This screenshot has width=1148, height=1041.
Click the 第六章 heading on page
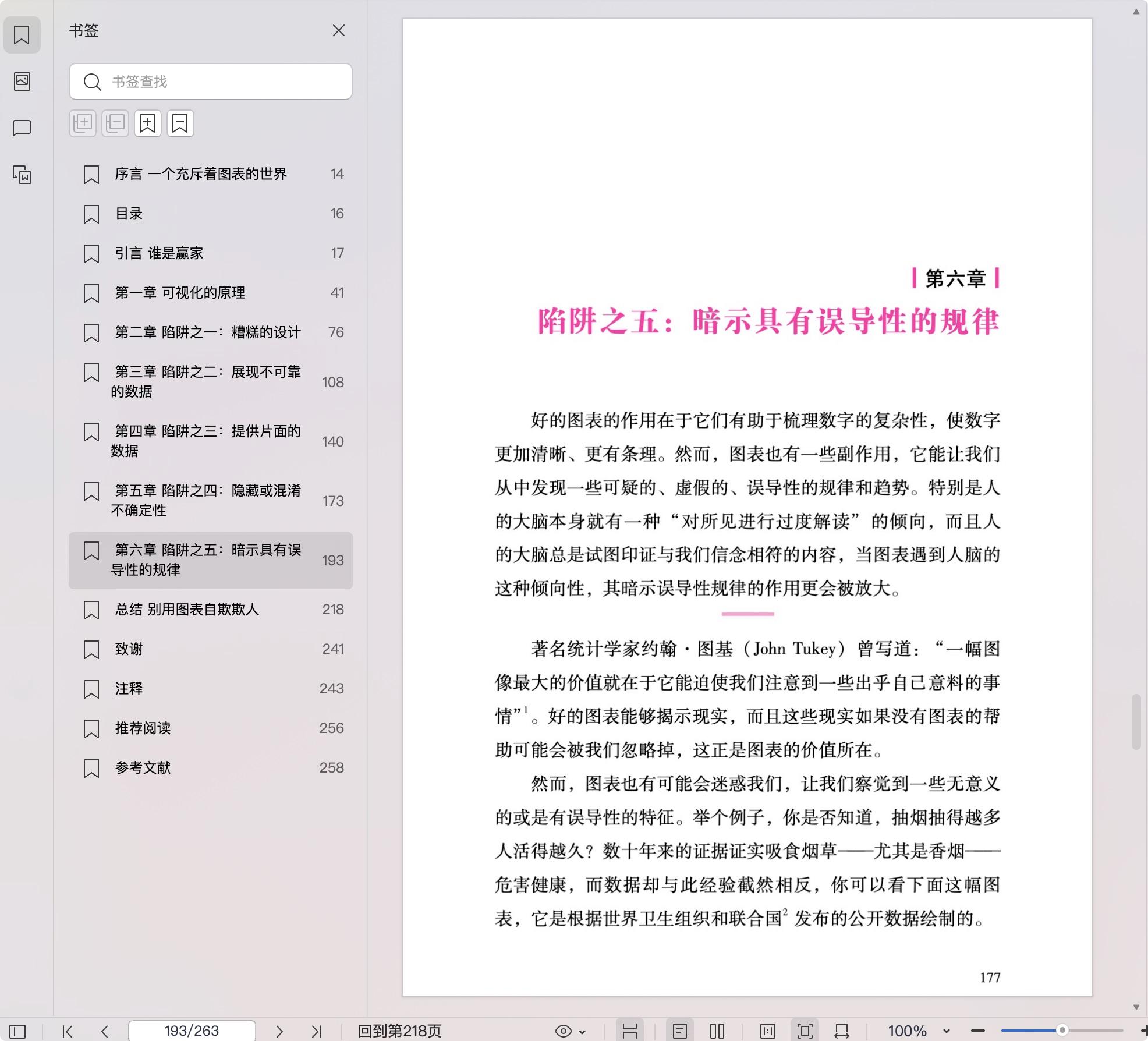956,278
